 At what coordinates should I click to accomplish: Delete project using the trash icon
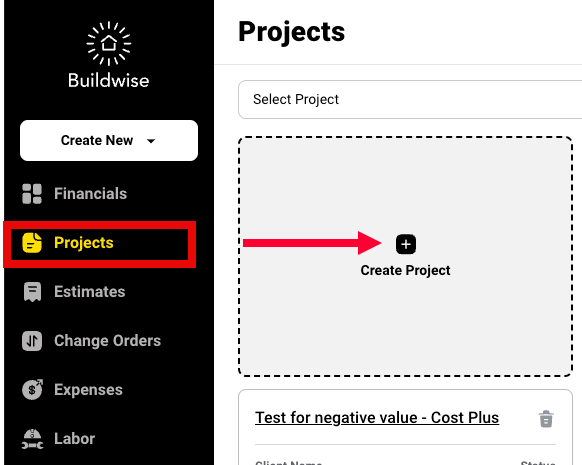pyautogui.click(x=546, y=419)
